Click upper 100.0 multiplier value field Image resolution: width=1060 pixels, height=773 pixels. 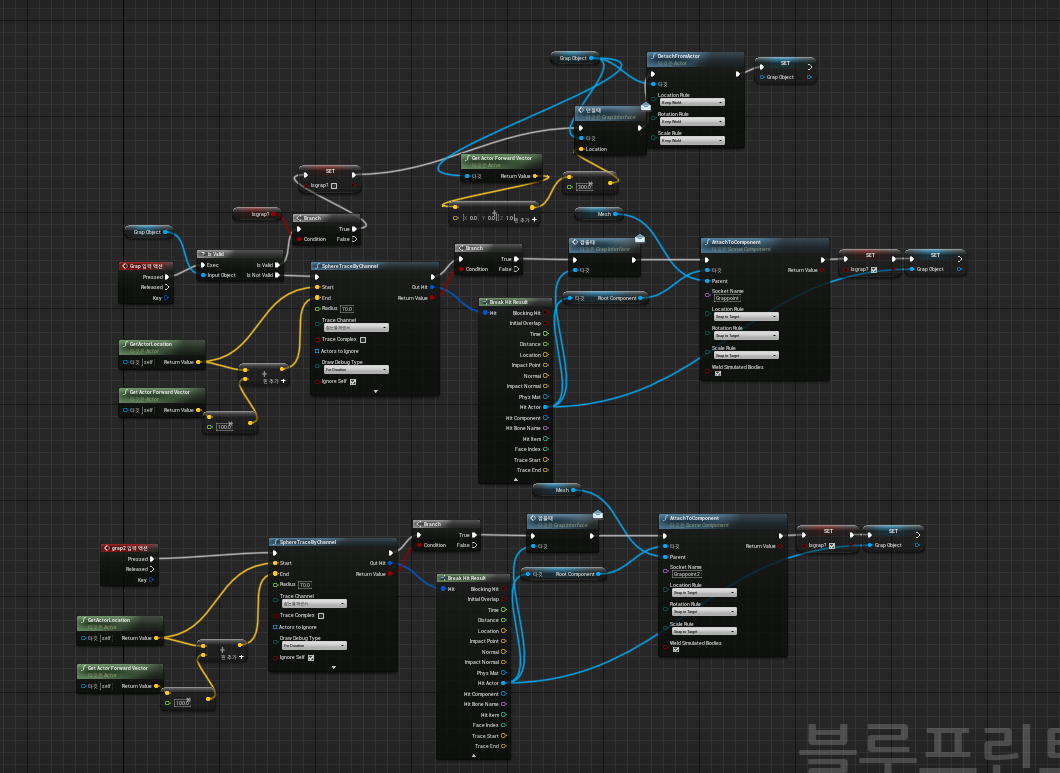(224, 427)
